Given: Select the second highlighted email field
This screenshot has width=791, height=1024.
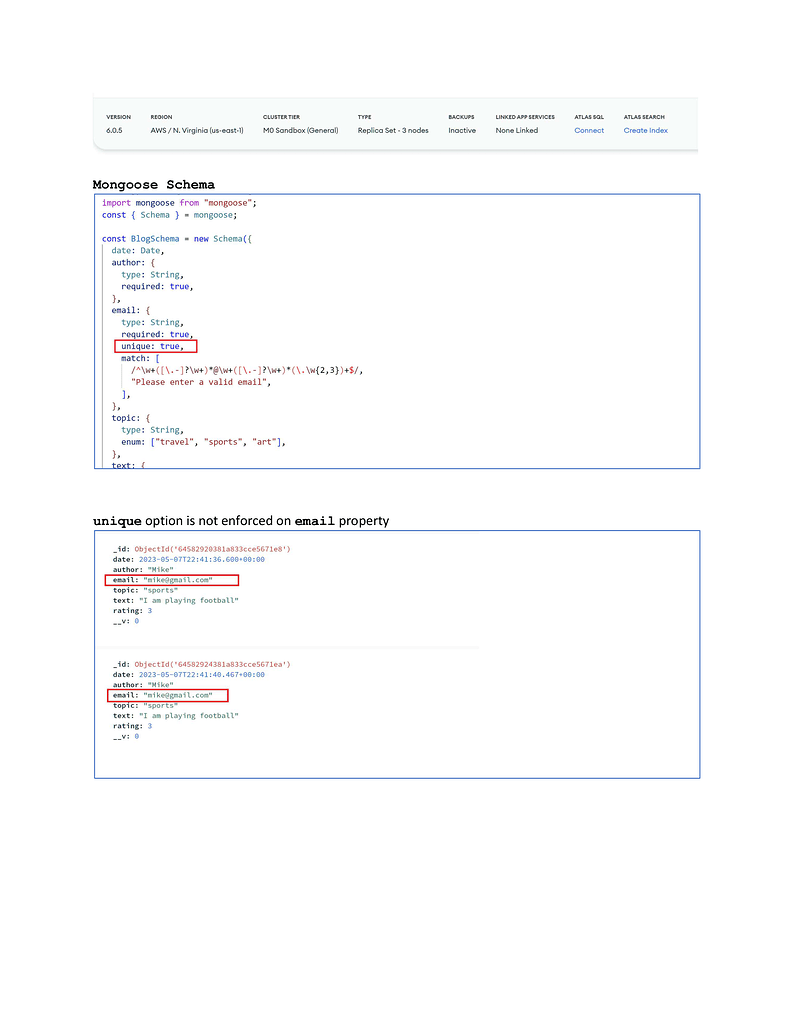Looking at the screenshot, I should (x=167, y=695).
